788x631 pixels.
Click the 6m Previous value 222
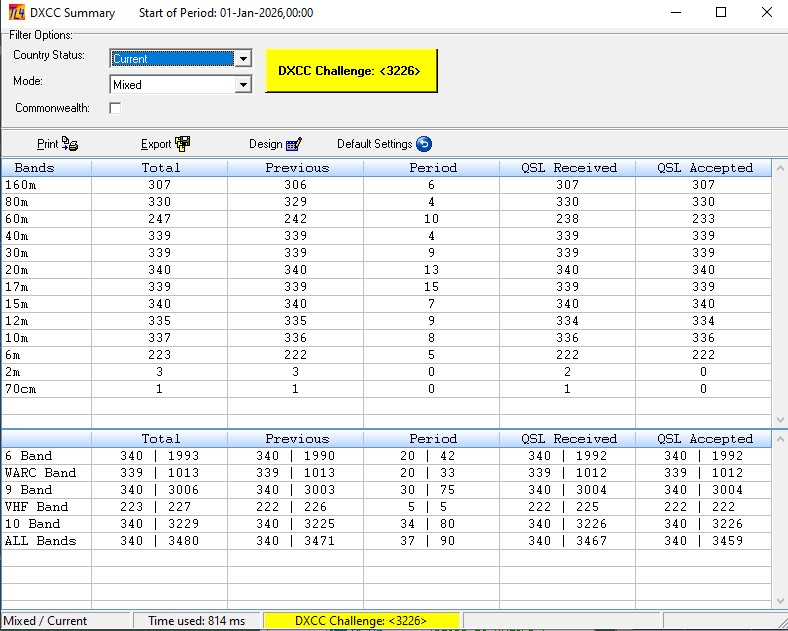(x=295, y=355)
